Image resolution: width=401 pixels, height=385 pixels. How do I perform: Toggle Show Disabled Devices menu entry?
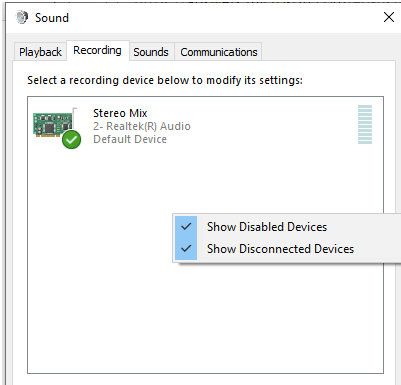tap(287, 227)
